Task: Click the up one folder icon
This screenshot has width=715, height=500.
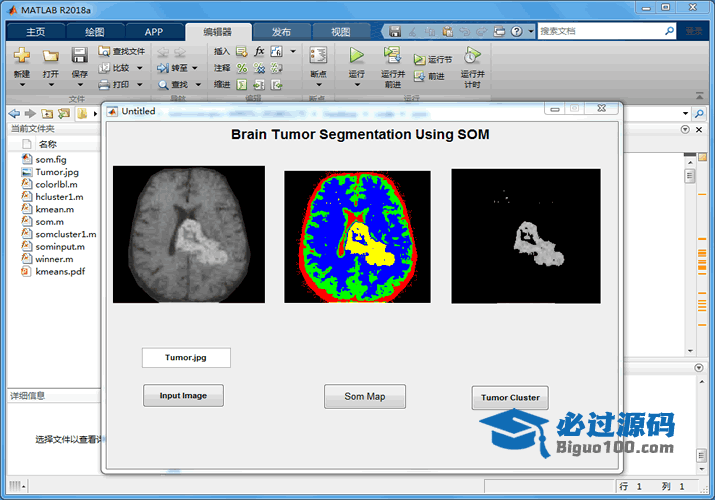Action: [x=47, y=113]
